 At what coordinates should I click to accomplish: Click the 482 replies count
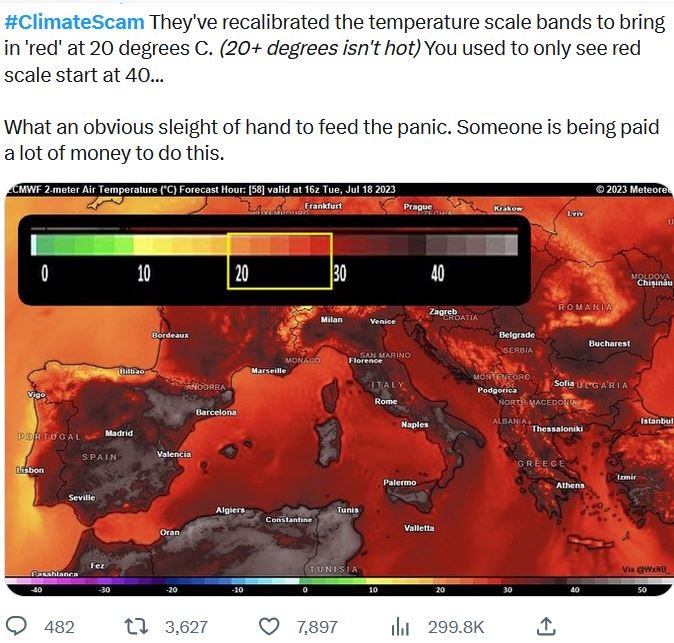click(59, 627)
